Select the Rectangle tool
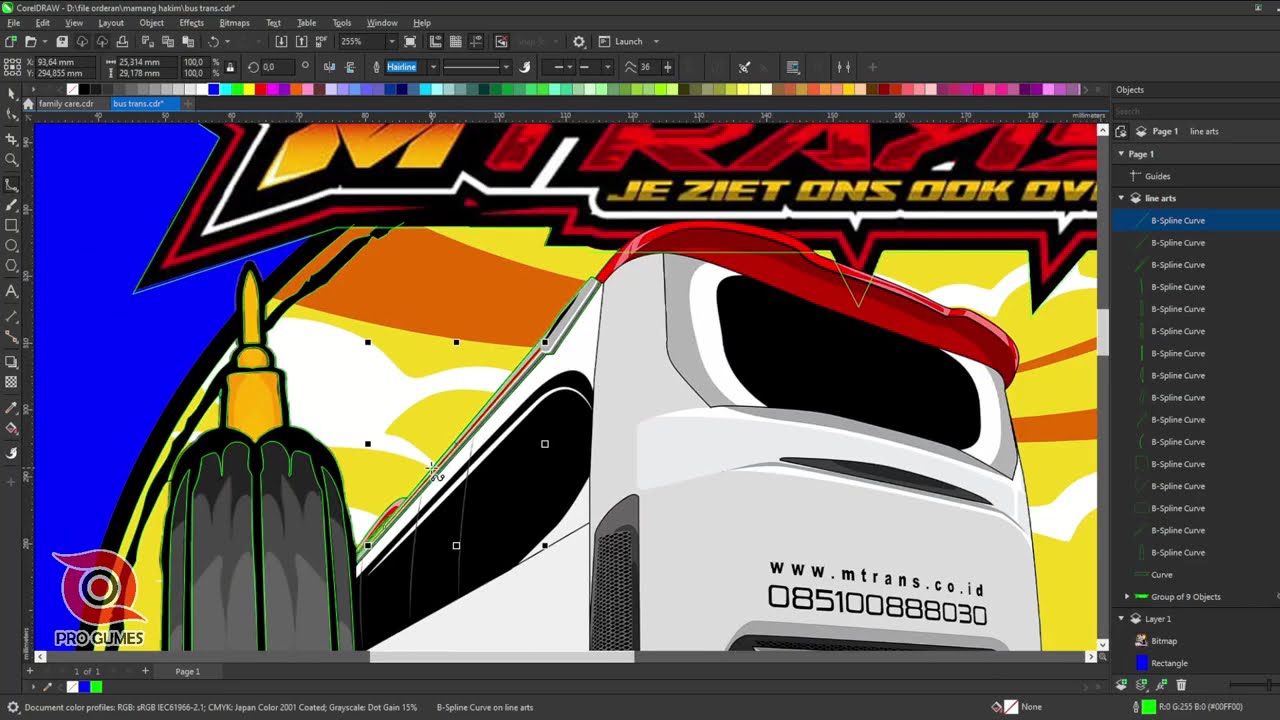The width and height of the screenshot is (1280, 720). (12, 225)
